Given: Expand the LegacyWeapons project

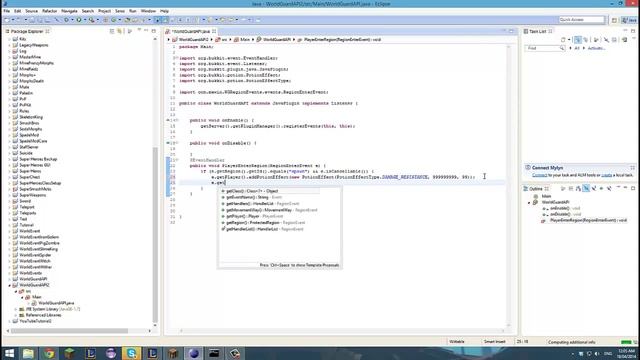Looking at the screenshot, I should (9, 45).
